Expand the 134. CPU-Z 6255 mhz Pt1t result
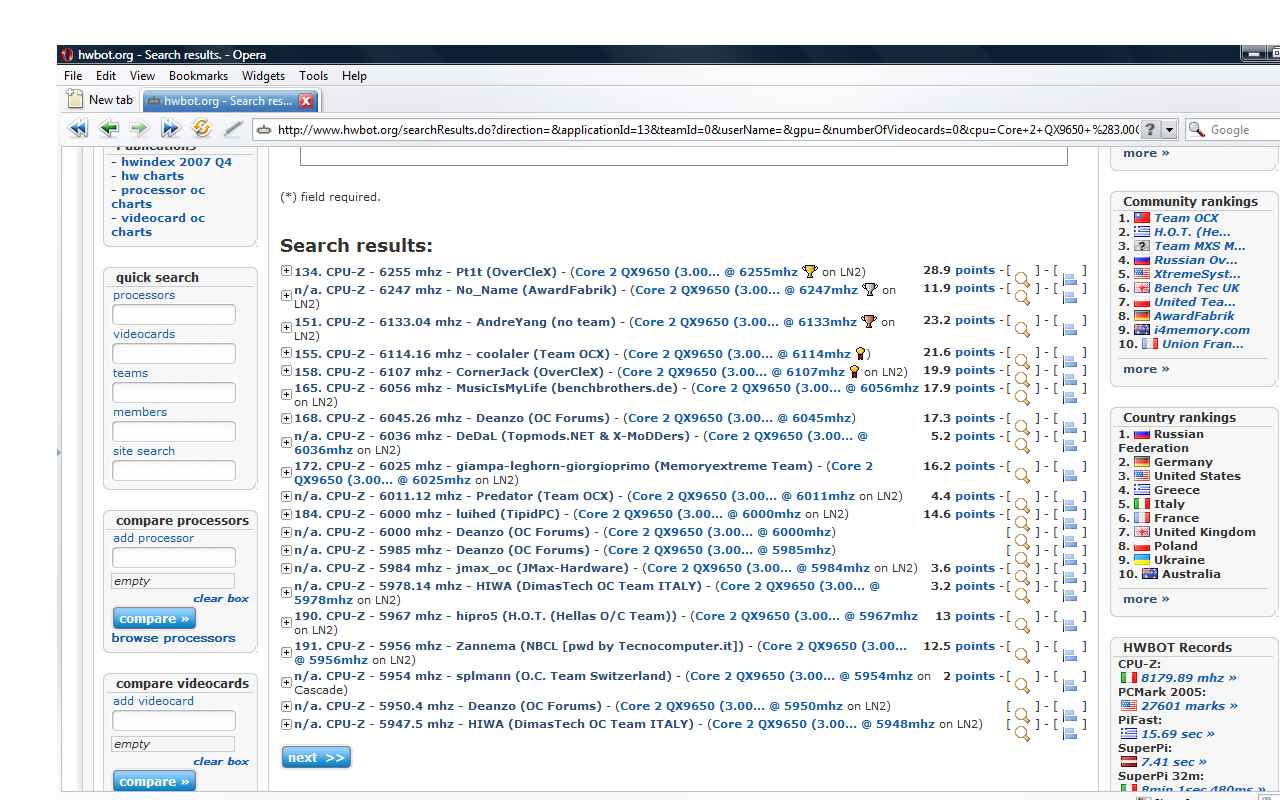The image size is (1280, 800). (286, 270)
